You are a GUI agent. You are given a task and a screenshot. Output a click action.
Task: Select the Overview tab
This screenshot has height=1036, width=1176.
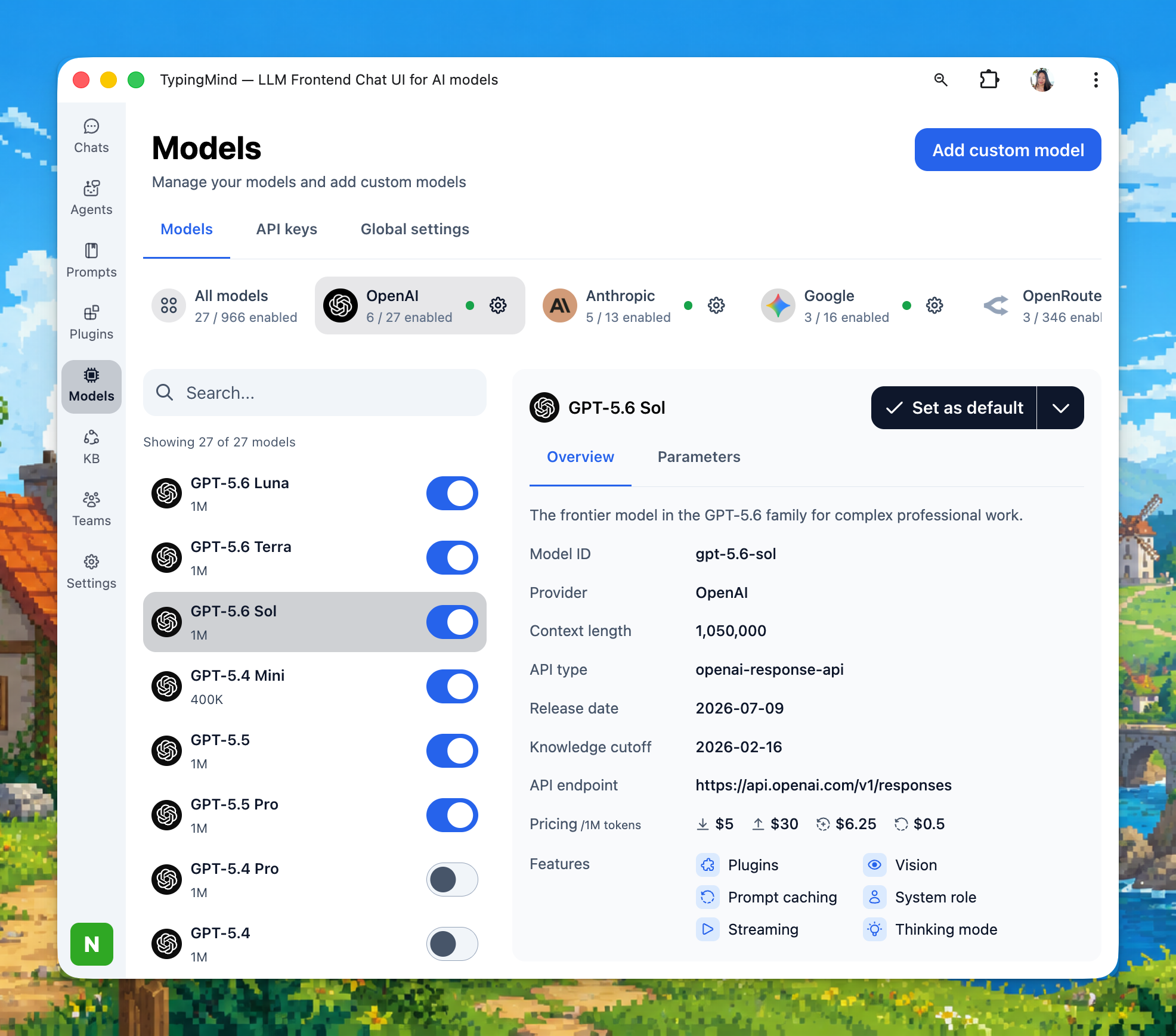(580, 457)
